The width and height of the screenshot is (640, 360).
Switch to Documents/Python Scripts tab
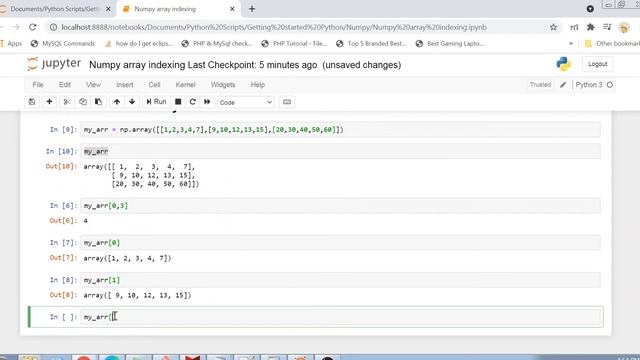pos(54,9)
